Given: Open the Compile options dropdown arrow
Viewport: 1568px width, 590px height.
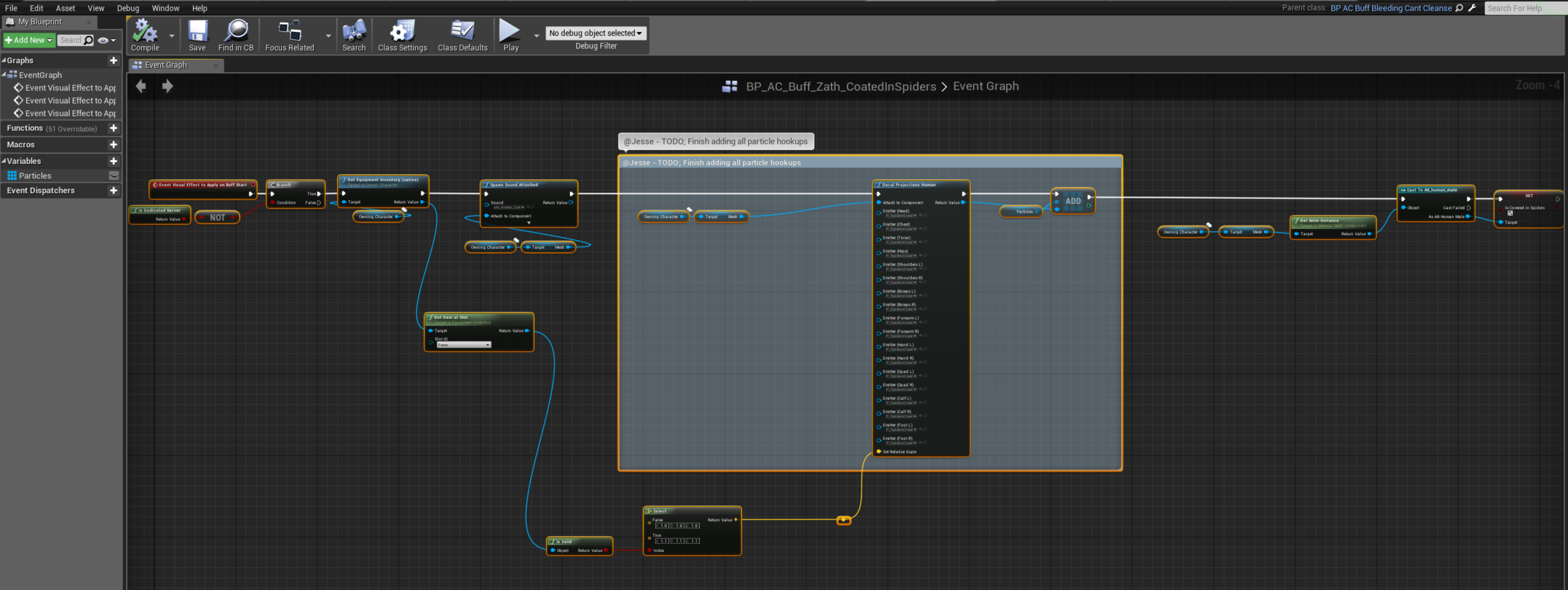Looking at the screenshot, I should point(171,36).
